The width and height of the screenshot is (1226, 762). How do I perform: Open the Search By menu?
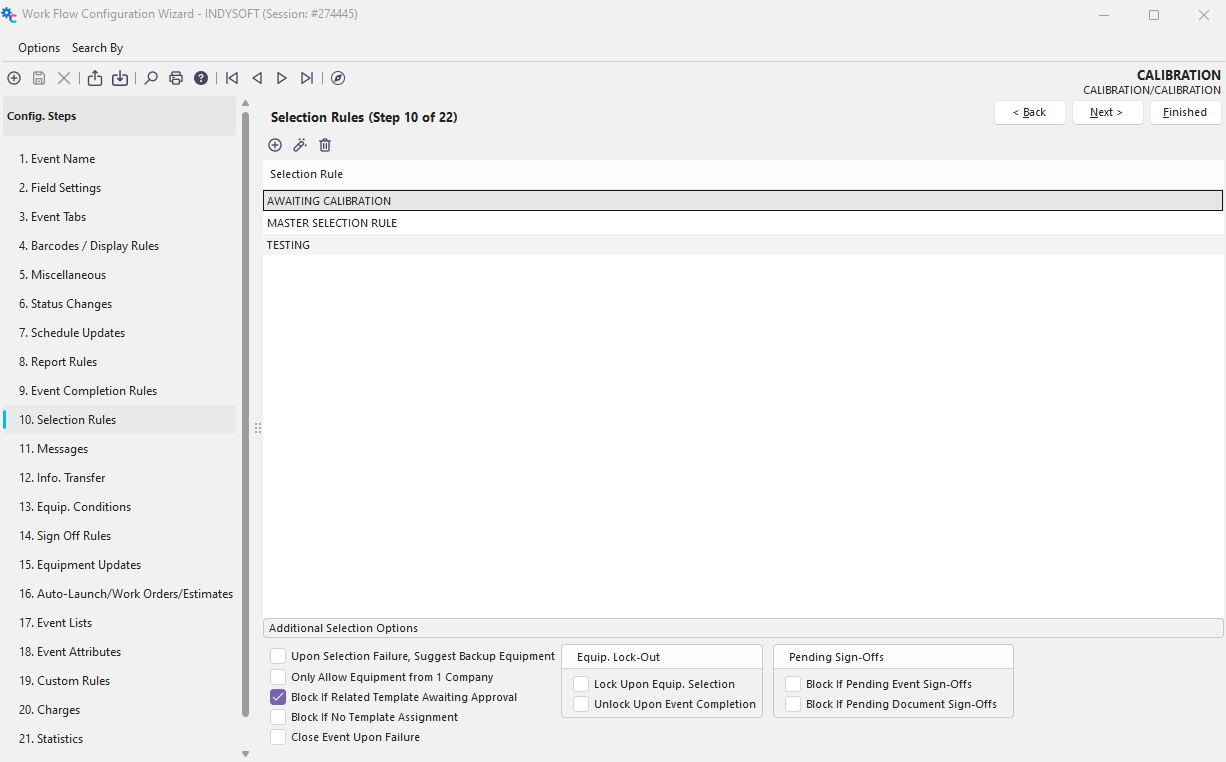click(97, 48)
